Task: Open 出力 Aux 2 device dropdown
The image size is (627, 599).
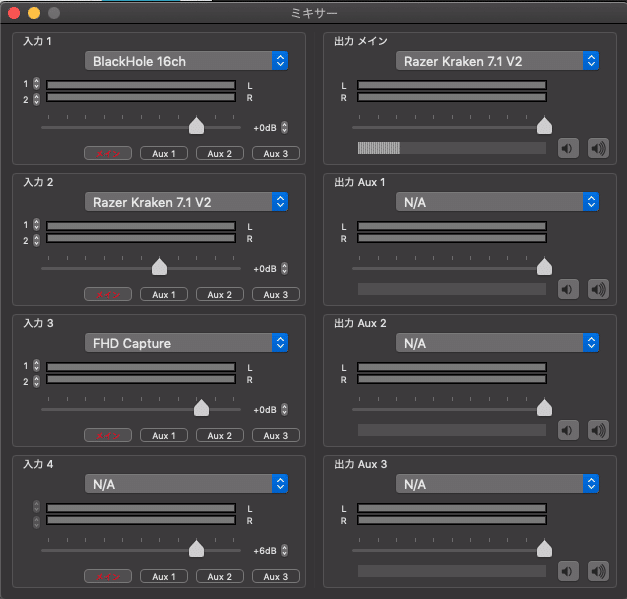Action: click(497, 343)
